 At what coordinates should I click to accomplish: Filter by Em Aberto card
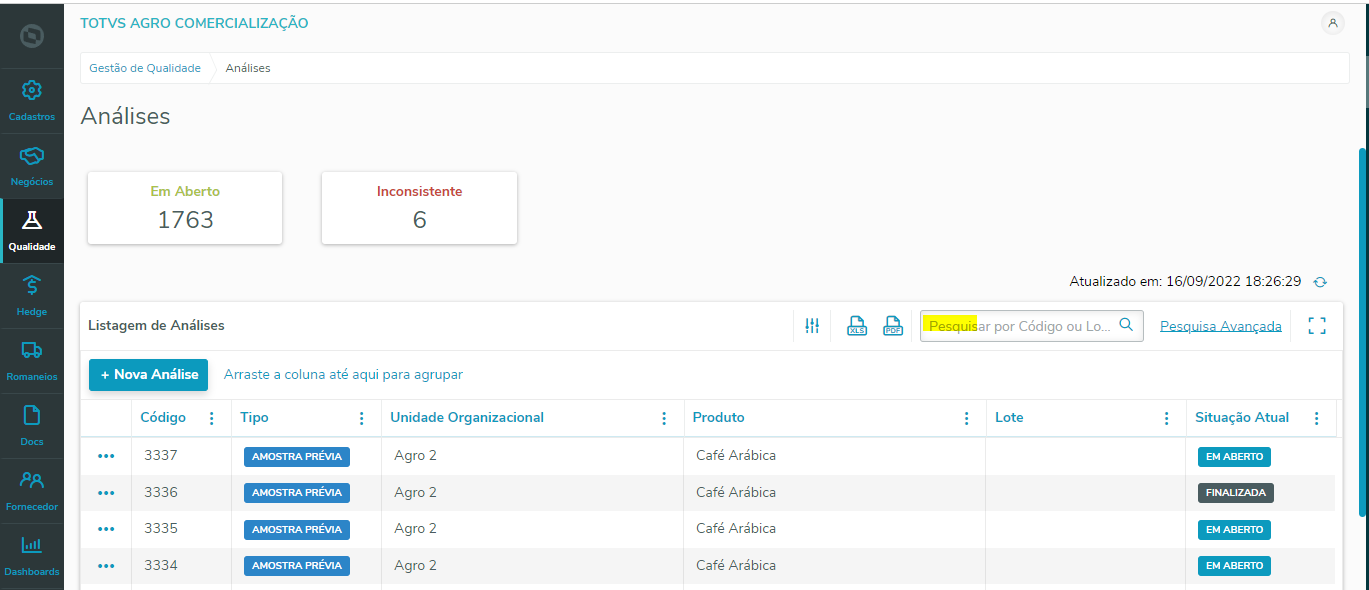coord(185,208)
